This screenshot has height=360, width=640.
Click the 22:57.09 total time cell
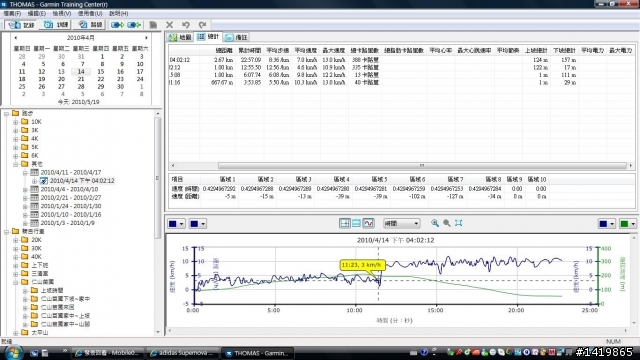pyautogui.click(x=251, y=60)
